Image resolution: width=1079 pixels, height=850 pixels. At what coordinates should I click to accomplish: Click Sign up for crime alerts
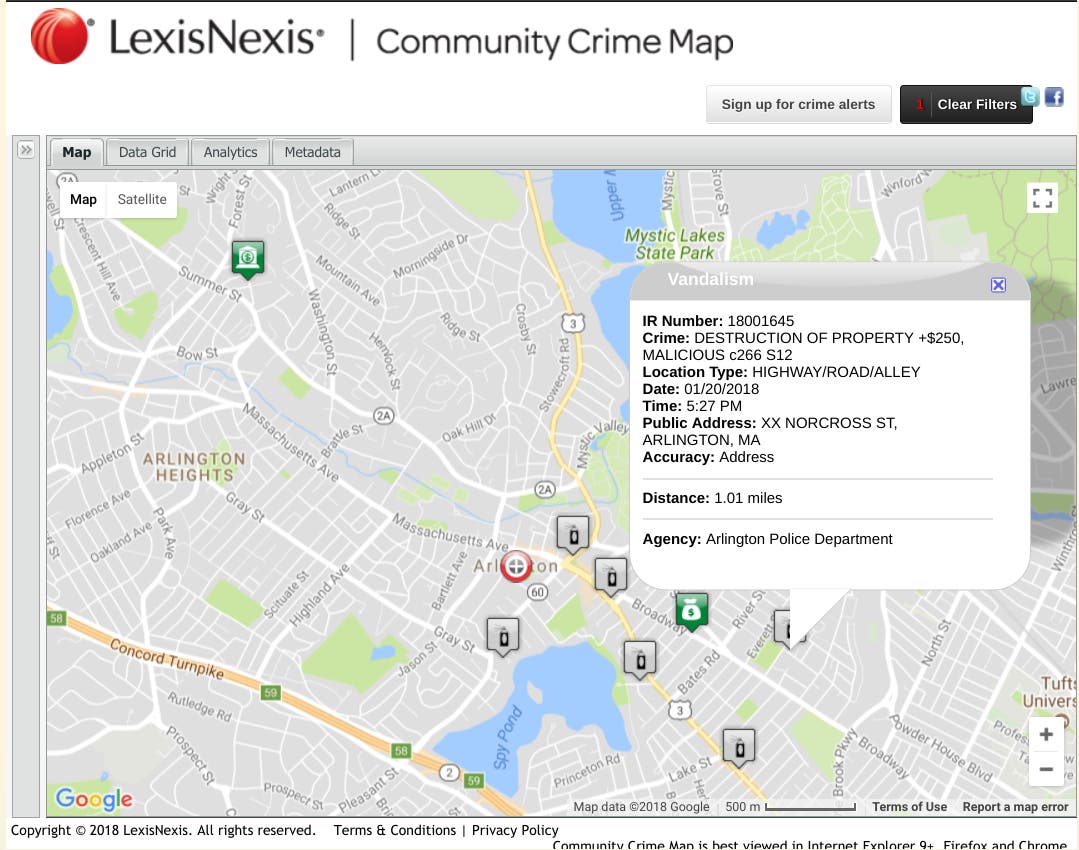tap(798, 104)
